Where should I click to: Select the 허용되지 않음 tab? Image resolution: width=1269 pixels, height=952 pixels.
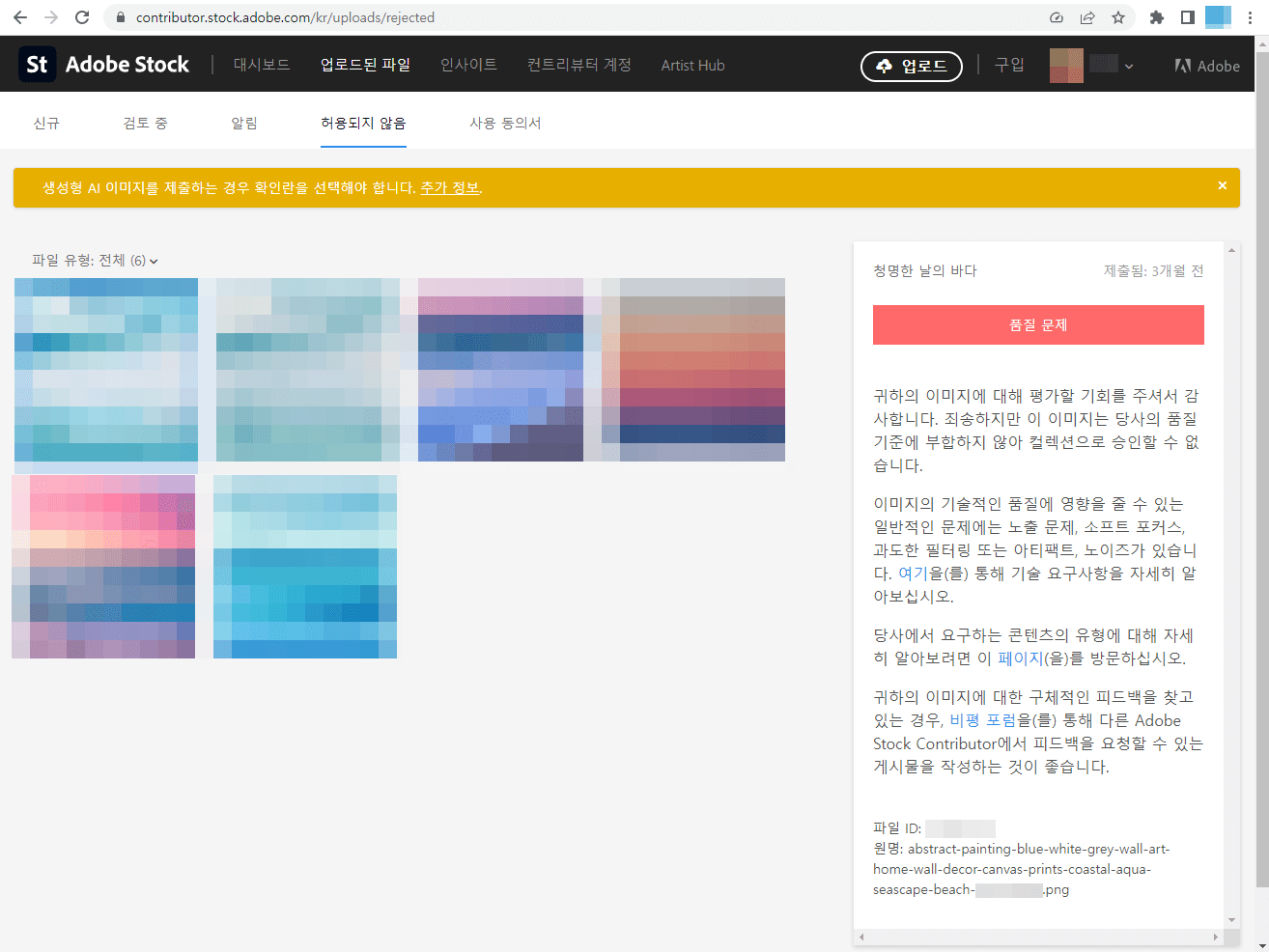click(x=363, y=123)
